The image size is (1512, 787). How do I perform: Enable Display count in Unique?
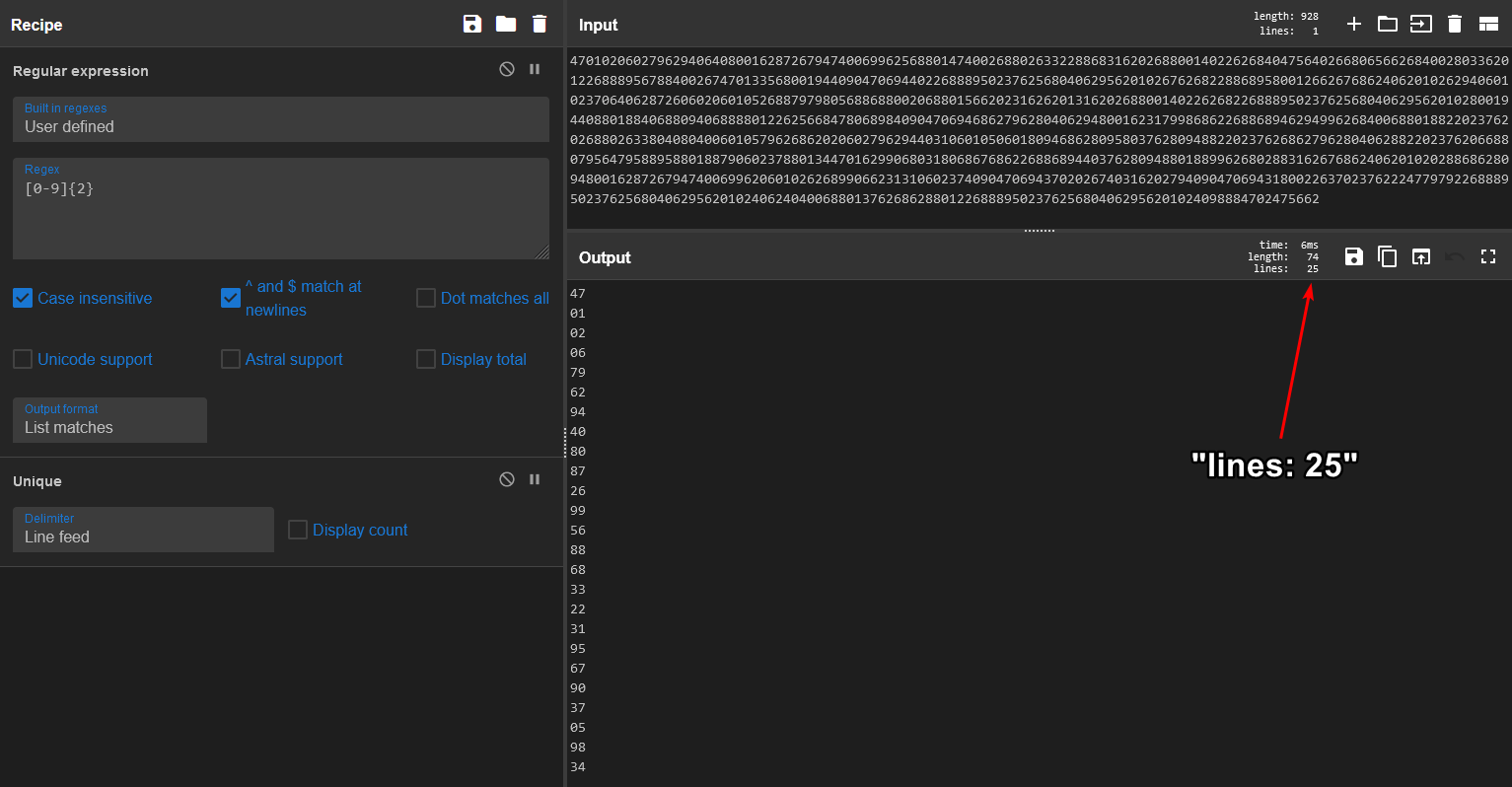(298, 530)
